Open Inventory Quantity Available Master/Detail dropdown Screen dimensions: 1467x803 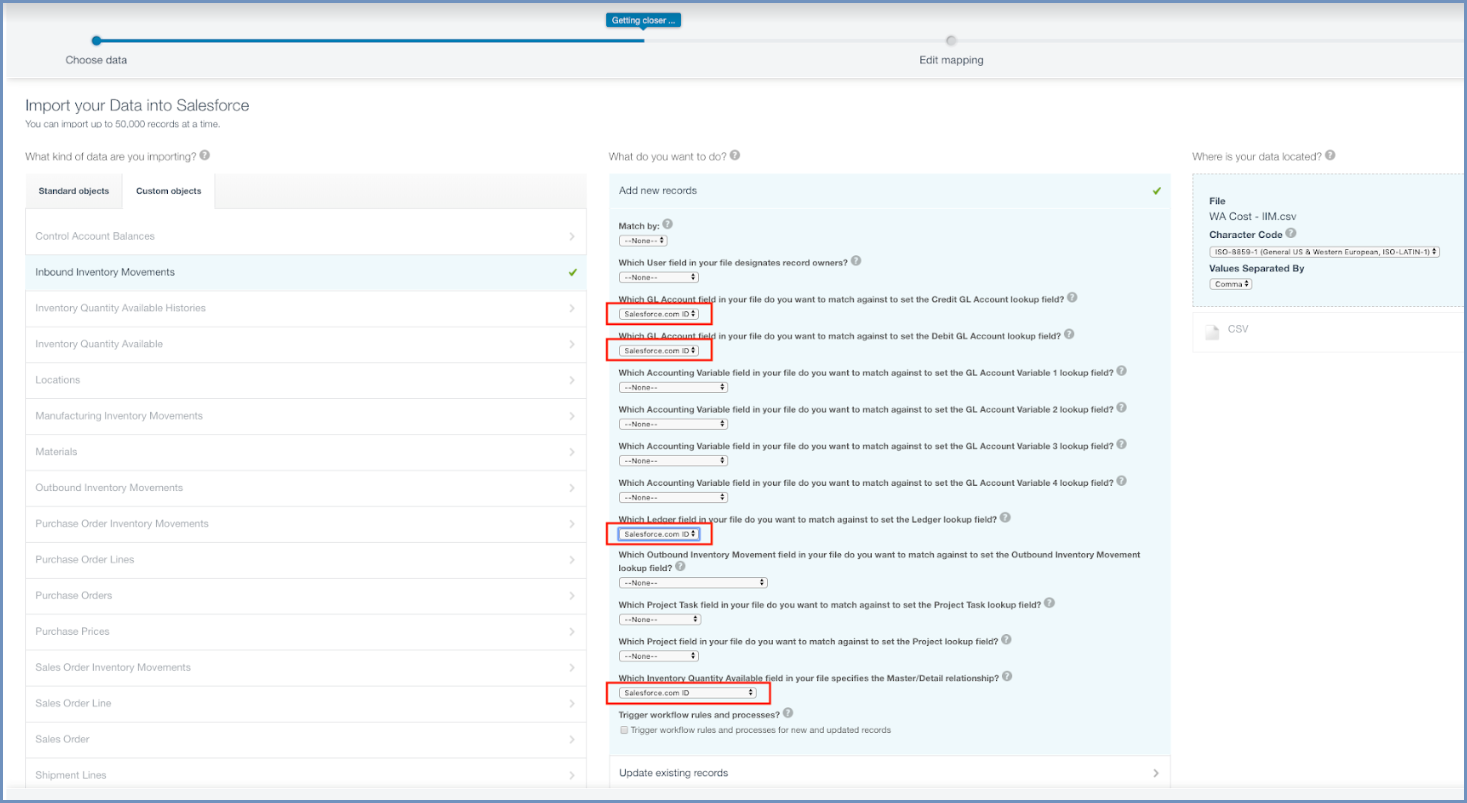tap(687, 693)
